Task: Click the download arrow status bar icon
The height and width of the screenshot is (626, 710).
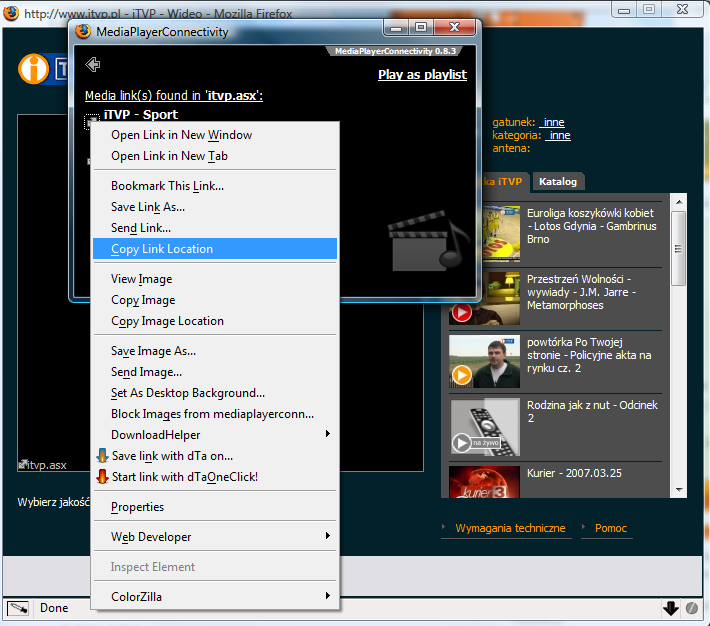Action: coord(670,608)
